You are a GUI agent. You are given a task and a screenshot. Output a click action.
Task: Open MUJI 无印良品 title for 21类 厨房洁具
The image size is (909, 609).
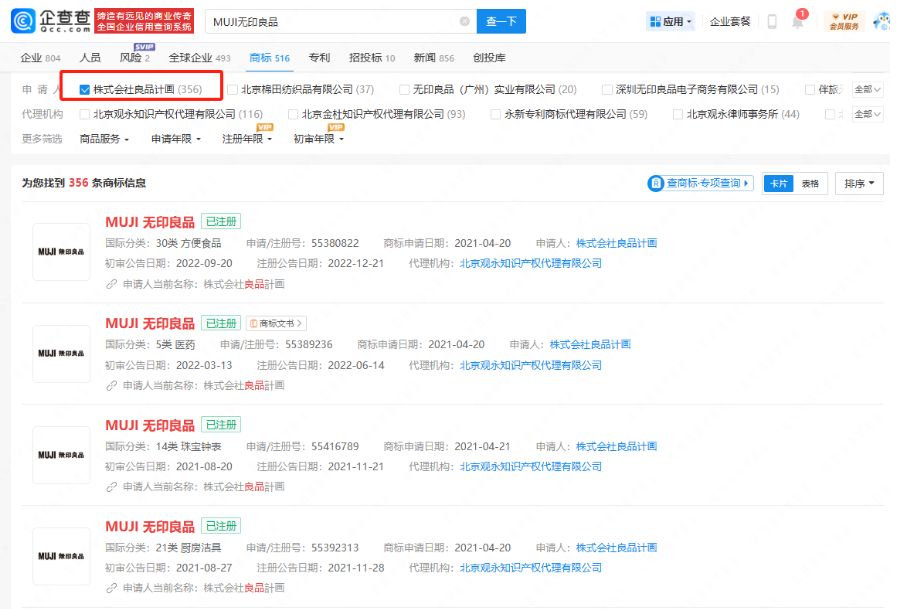click(x=150, y=527)
